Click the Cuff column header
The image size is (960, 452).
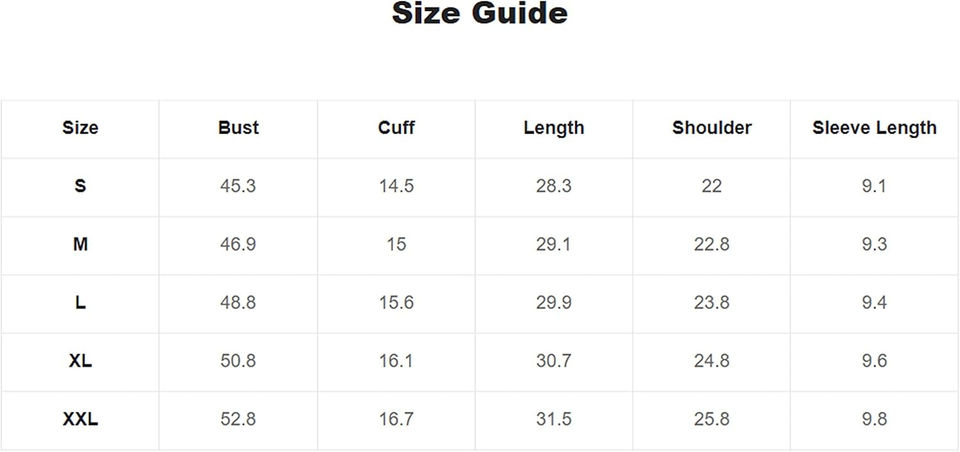click(396, 128)
